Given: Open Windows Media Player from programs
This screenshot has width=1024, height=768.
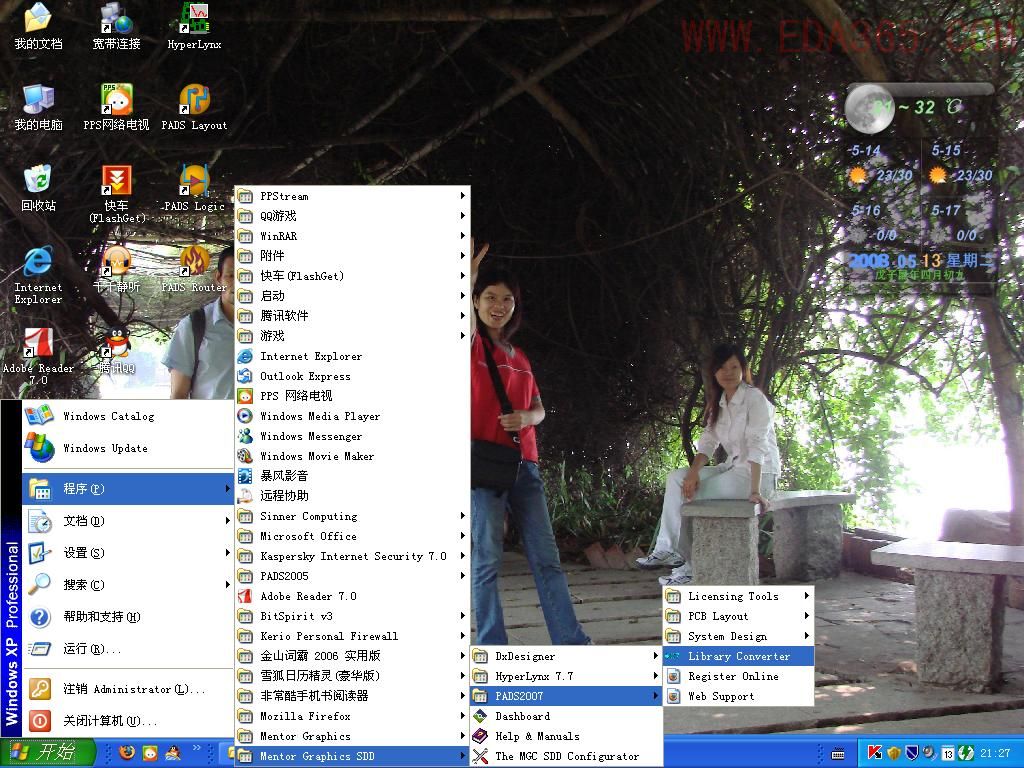Looking at the screenshot, I should 320,416.
